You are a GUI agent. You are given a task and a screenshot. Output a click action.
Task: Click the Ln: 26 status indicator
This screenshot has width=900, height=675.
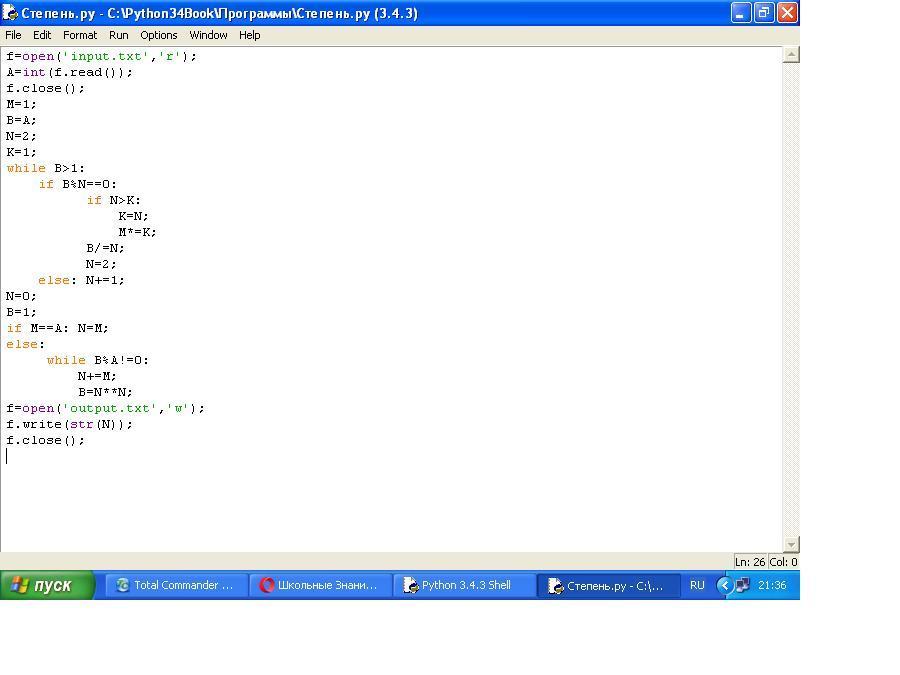coord(750,562)
